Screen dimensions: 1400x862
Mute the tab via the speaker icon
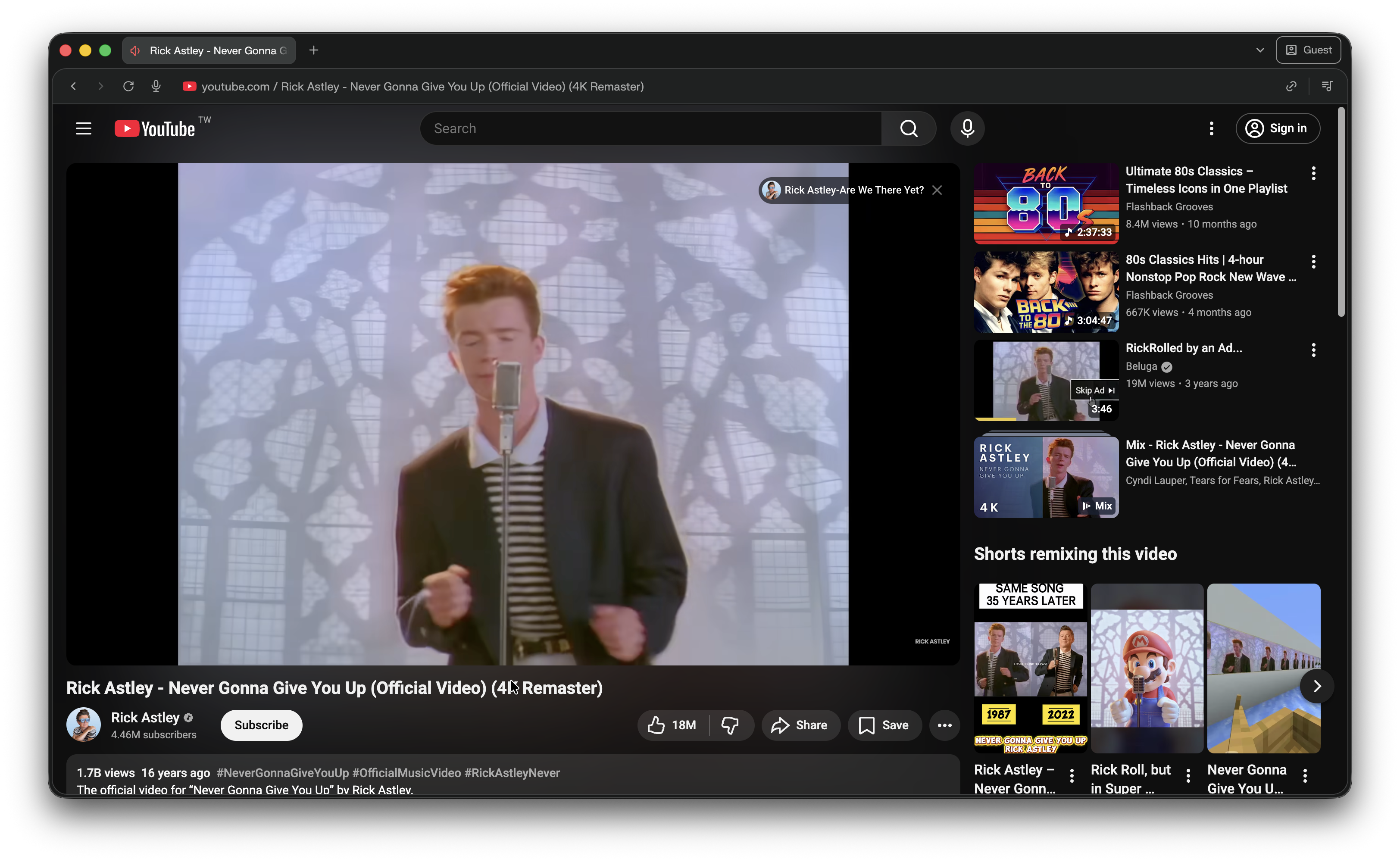click(x=135, y=50)
